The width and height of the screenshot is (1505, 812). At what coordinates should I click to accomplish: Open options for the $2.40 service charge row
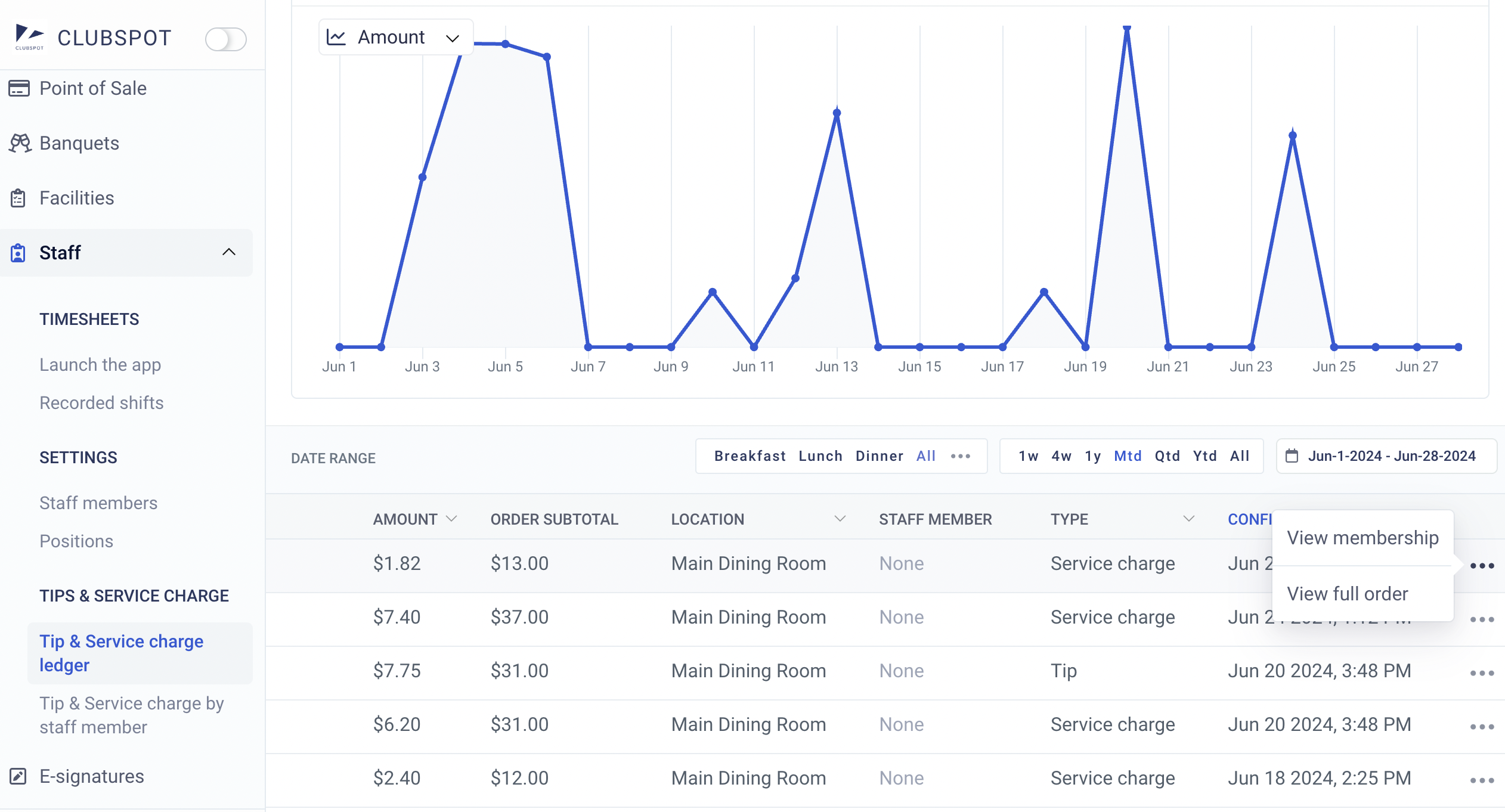(1481, 780)
